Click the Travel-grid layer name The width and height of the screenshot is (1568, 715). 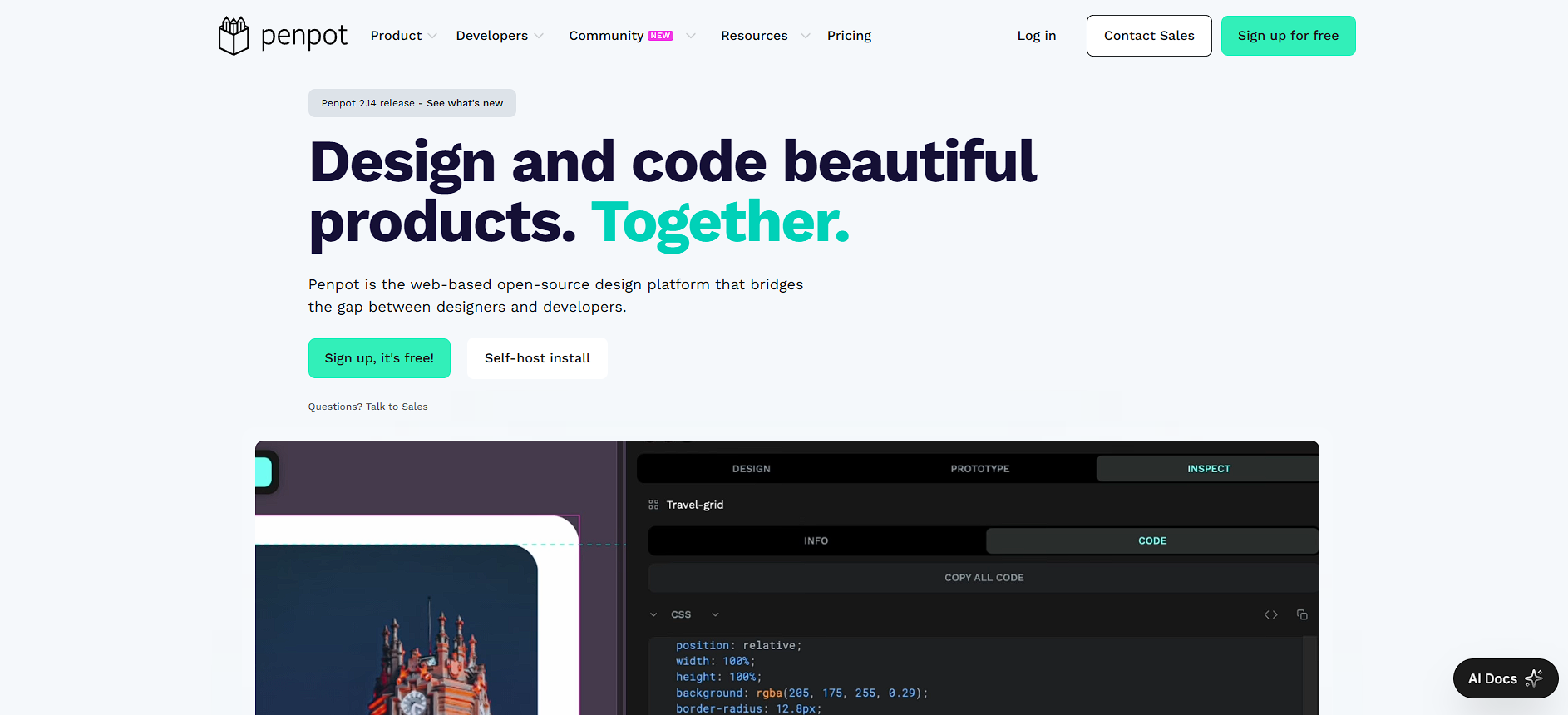pyautogui.click(x=695, y=505)
